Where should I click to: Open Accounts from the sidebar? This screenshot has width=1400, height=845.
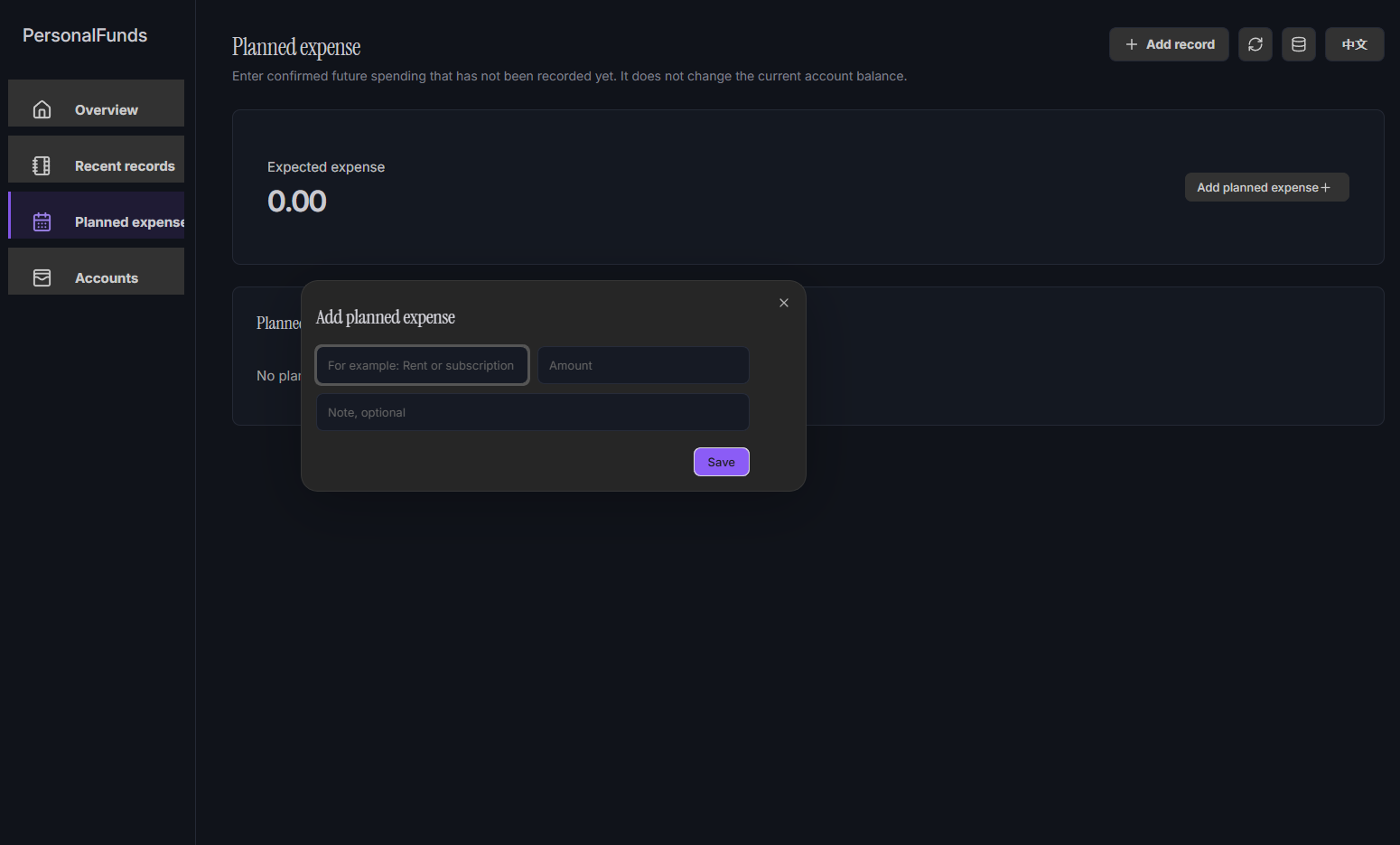tap(96, 271)
